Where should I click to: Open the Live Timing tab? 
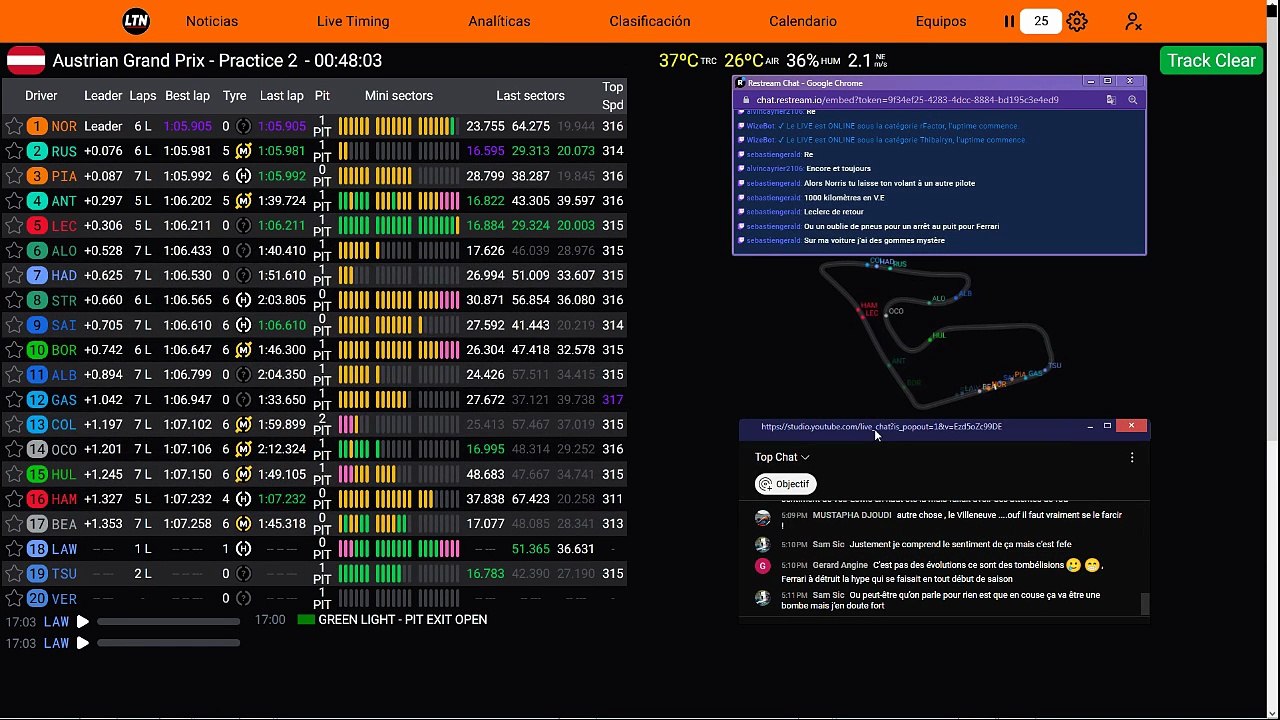(353, 21)
